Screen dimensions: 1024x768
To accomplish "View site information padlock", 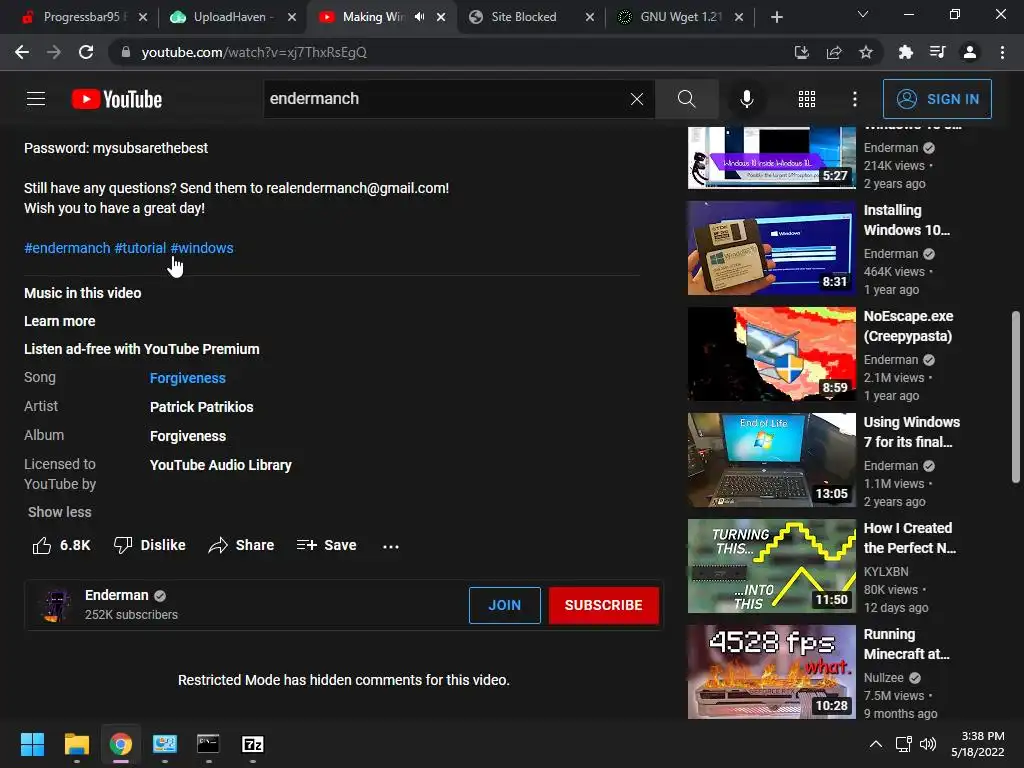I will (x=126, y=52).
